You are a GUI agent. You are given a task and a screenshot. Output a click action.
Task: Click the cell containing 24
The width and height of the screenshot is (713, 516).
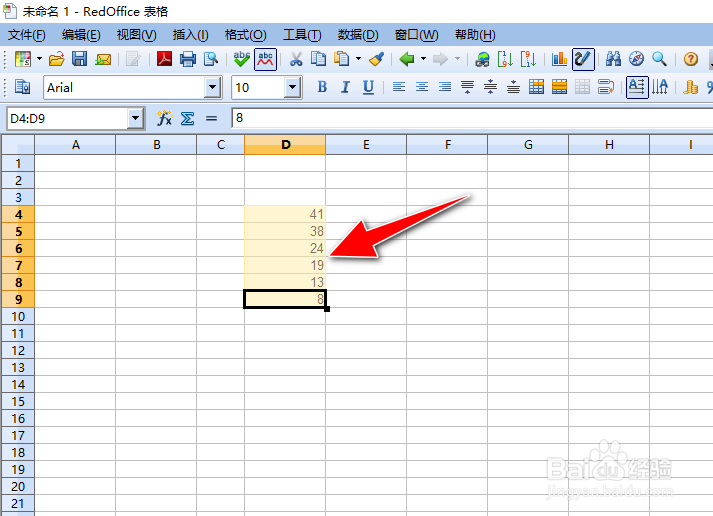[285, 248]
